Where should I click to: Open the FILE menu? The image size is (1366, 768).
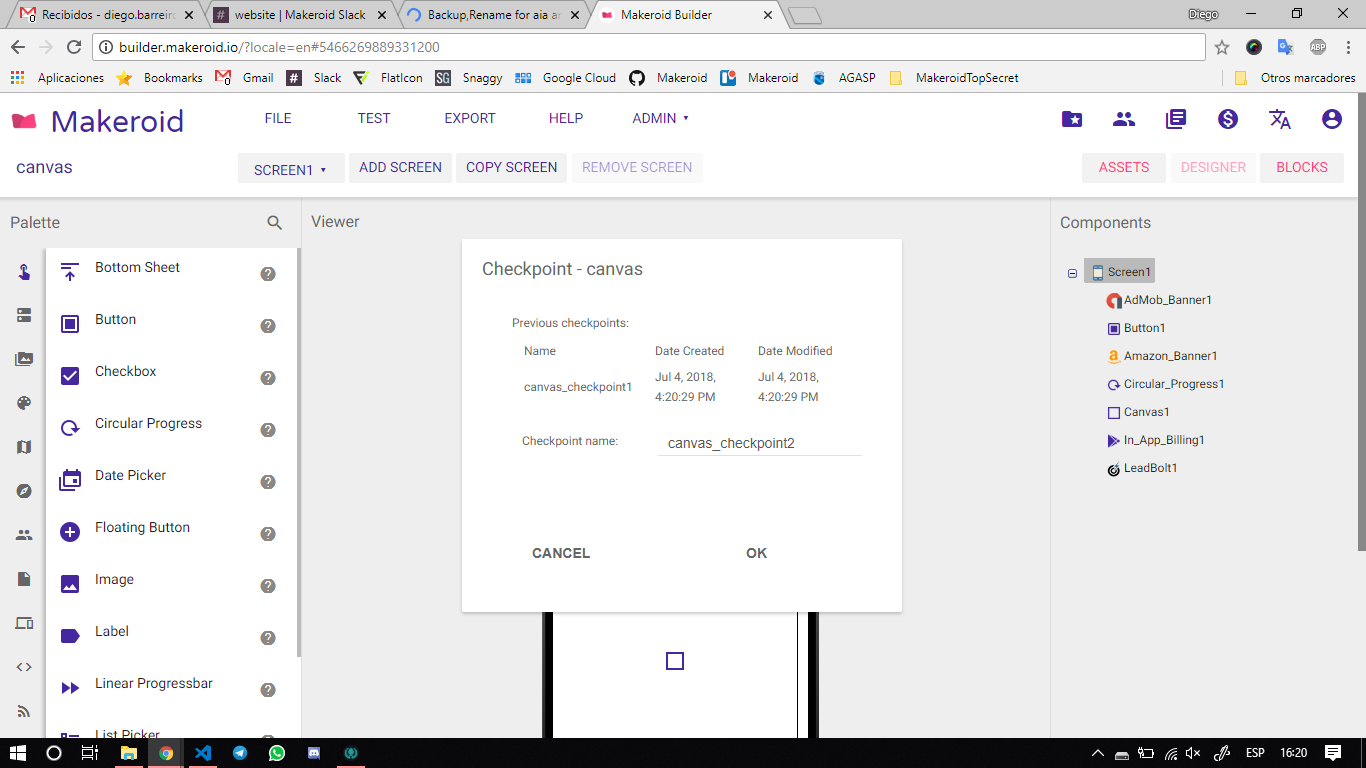pos(278,118)
